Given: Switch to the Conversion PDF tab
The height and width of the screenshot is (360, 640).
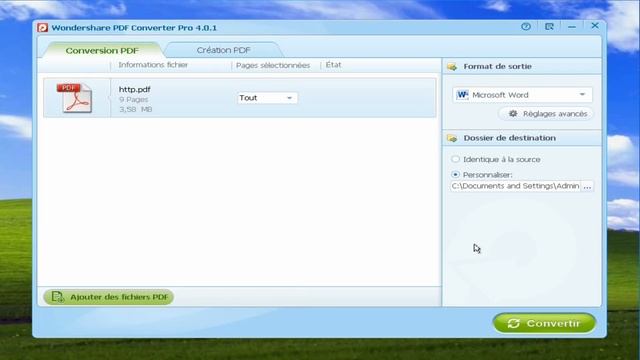Looking at the screenshot, I should click(102, 51).
